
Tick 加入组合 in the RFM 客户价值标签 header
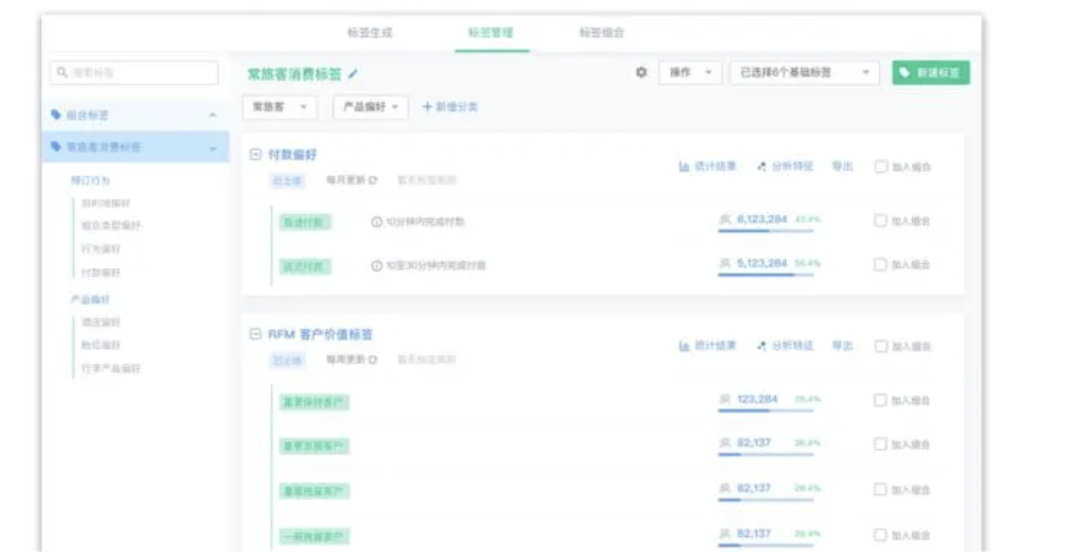[881, 346]
